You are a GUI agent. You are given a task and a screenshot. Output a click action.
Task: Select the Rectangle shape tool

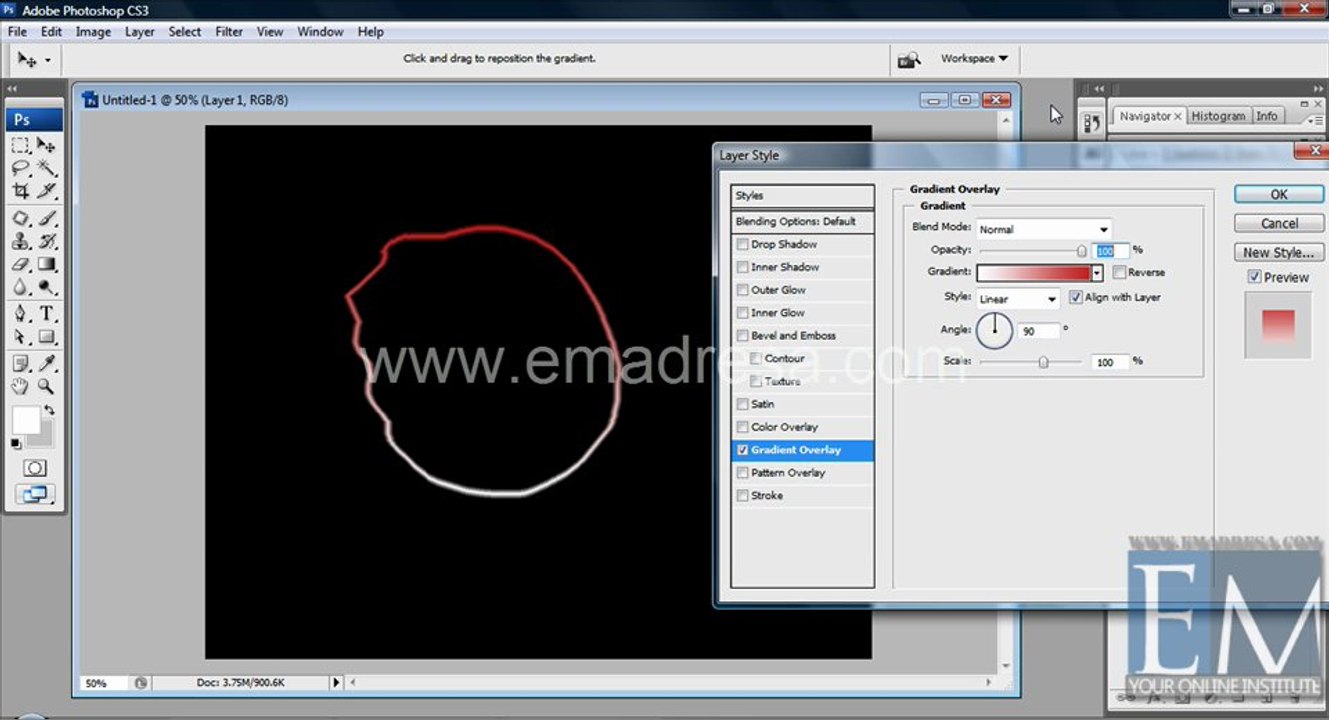(x=47, y=337)
